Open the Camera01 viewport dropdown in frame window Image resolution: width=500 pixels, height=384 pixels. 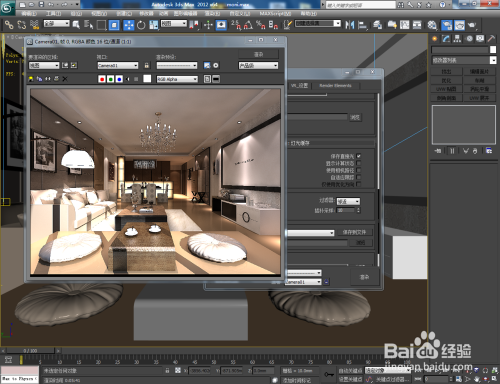[x=118, y=65]
